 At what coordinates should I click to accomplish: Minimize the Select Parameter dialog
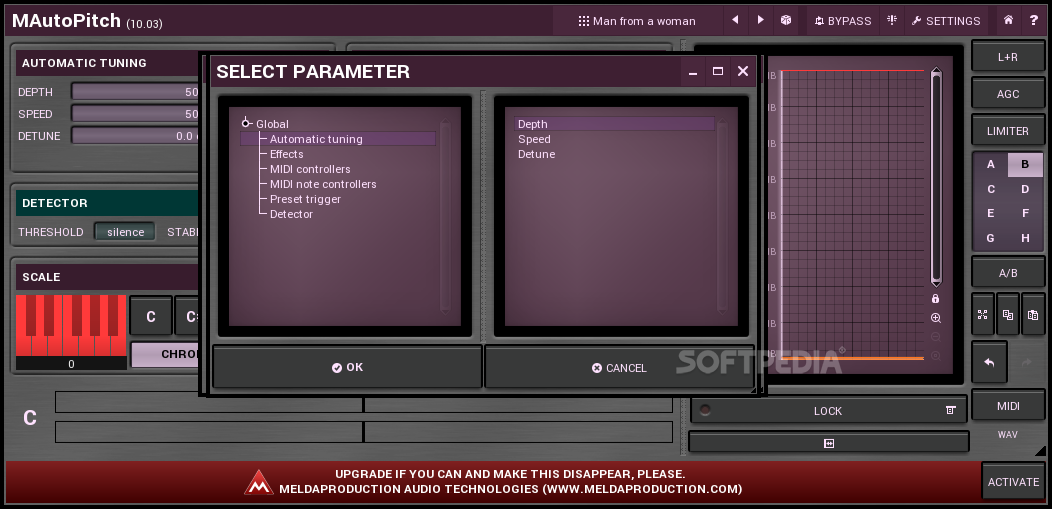click(x=693, y=71)
